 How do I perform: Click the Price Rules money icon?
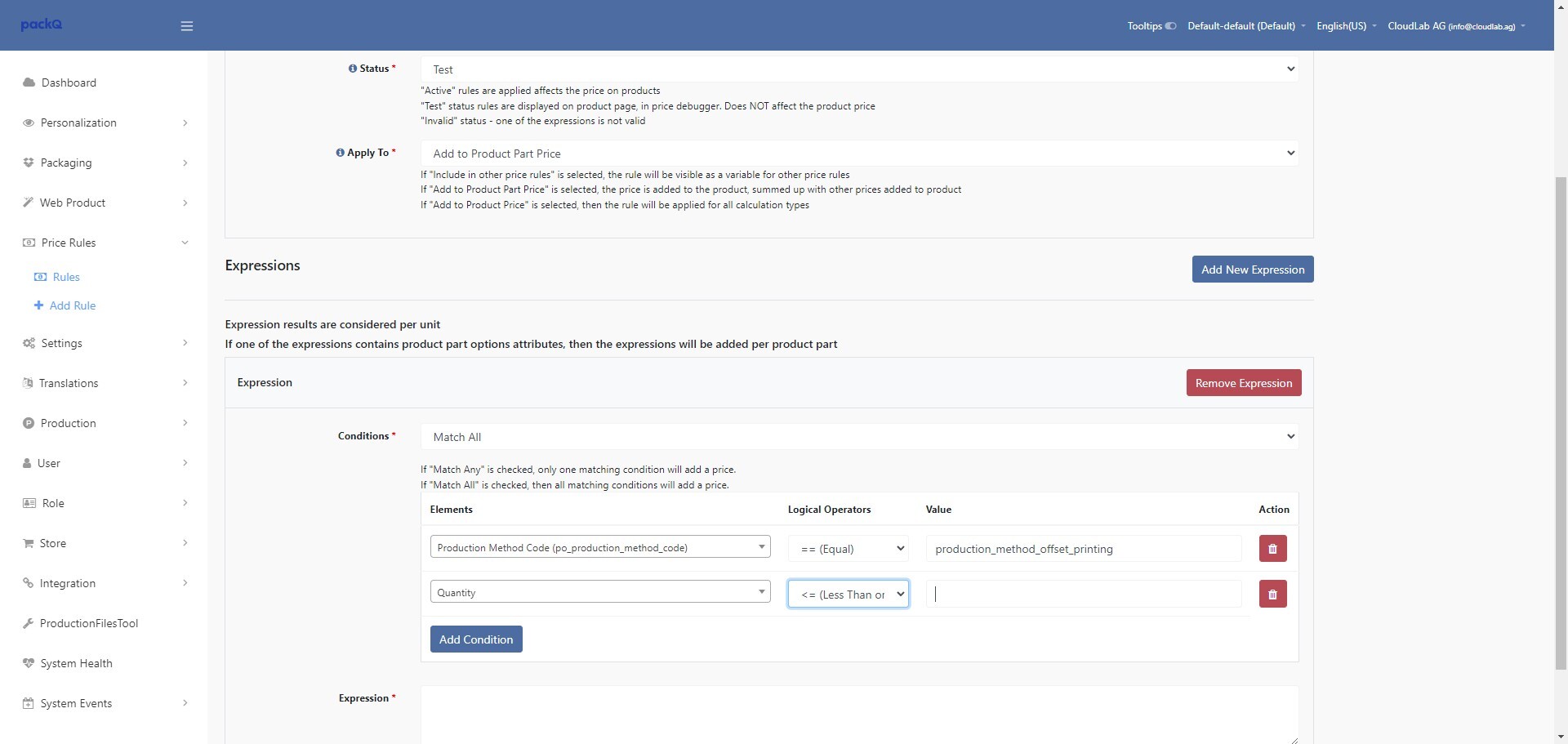[29, 243]
